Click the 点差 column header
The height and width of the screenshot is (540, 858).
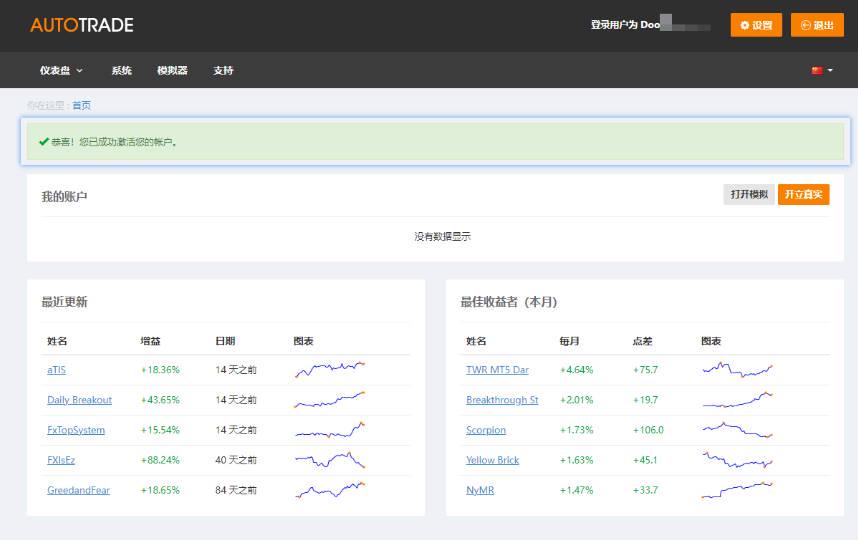[x=642, y=341]
